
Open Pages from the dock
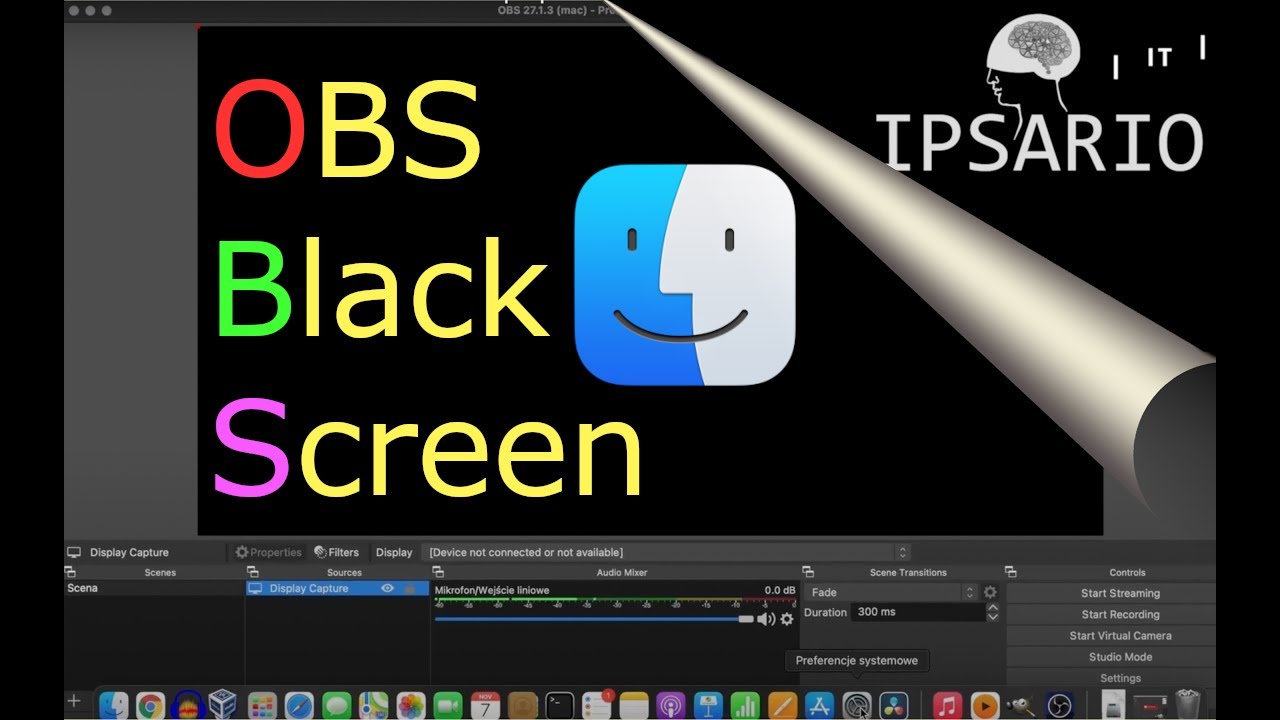[782, 705]
